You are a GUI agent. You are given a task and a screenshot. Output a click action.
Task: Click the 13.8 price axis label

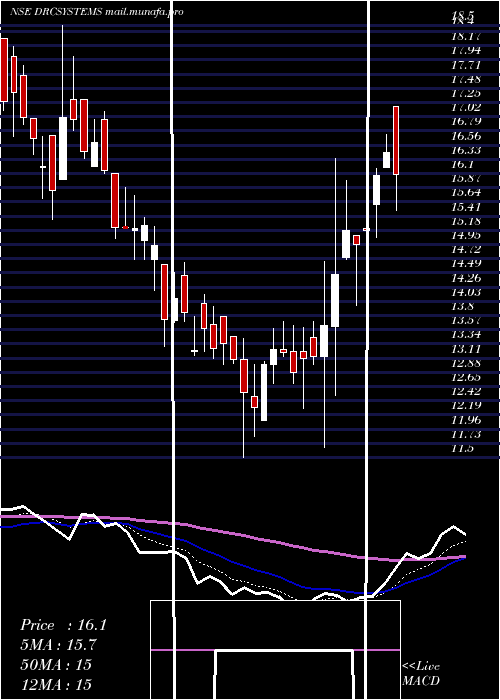pyautogui.click(x=462, y=306)
